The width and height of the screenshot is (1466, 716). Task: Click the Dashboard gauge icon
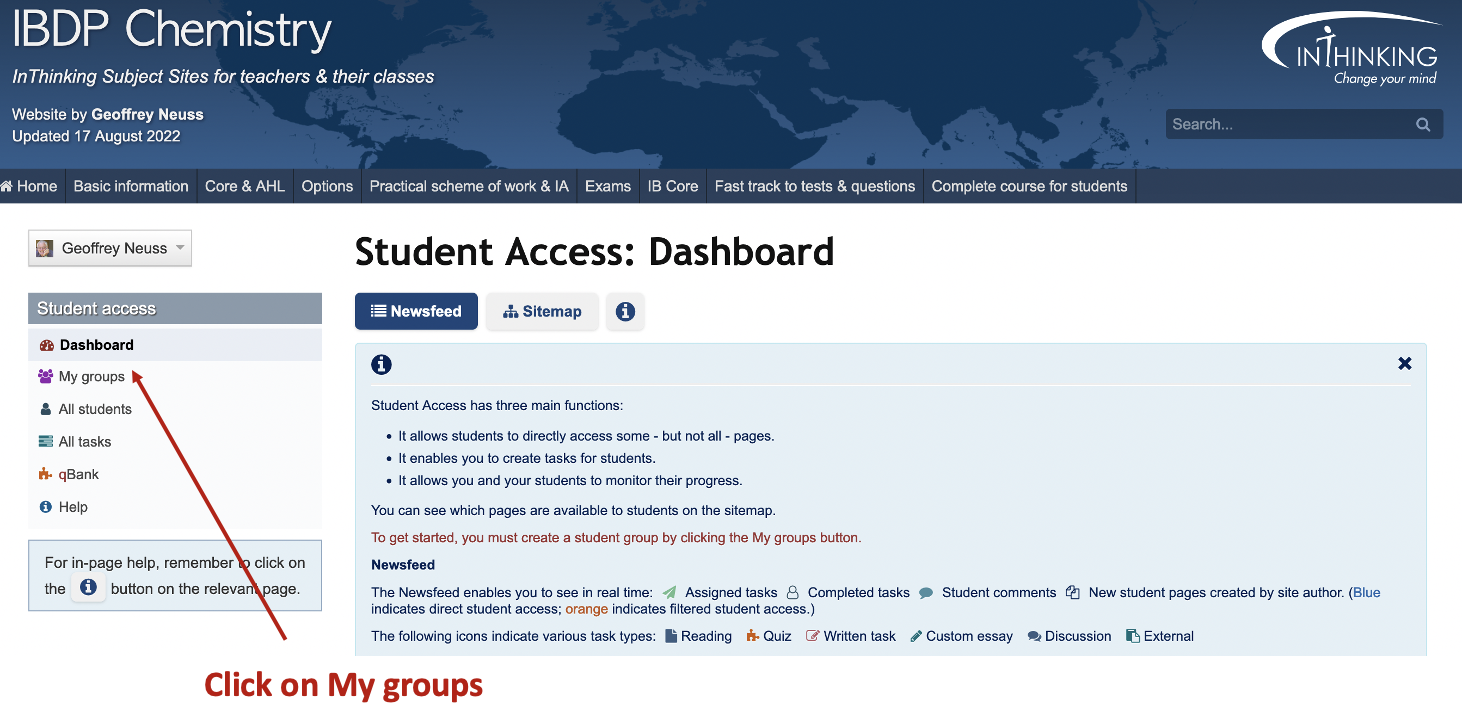pyautogui.click(x=46, y=346)
